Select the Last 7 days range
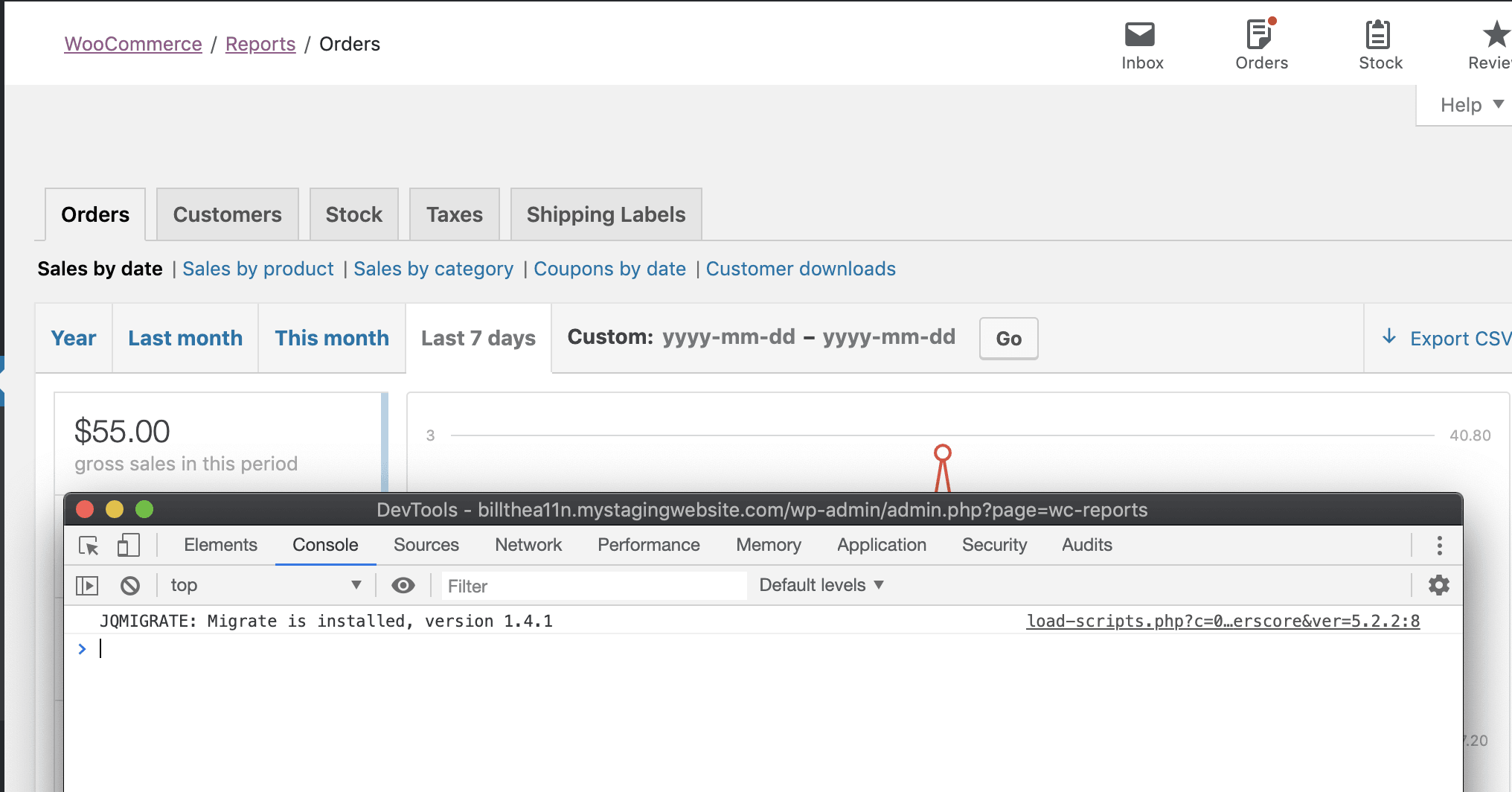This screenshot has height=792, width=1512. (x=478, y=338)
